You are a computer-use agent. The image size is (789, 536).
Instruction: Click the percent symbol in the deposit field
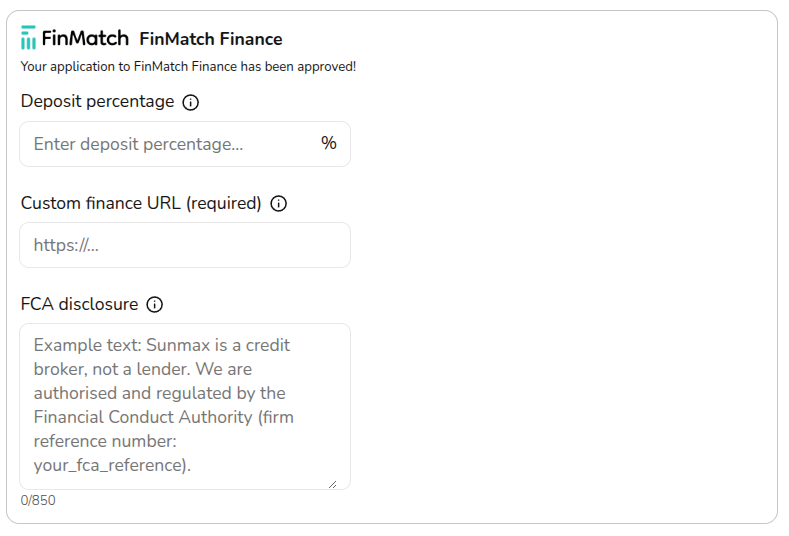click(328, 144)
